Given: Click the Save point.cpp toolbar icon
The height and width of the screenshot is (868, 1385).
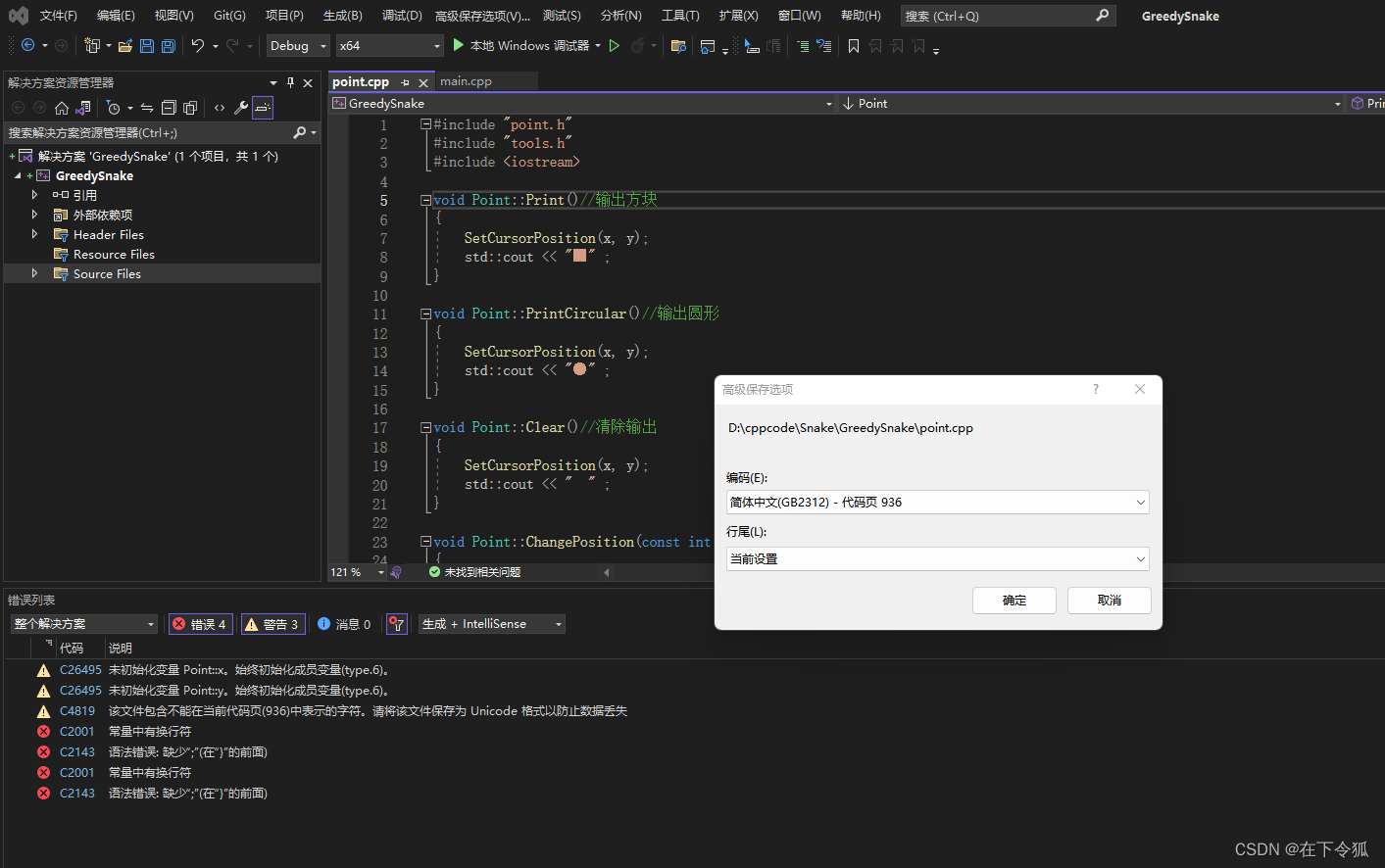Looking at the screenshot, I should pyautogui.click(x=147, y=46).
